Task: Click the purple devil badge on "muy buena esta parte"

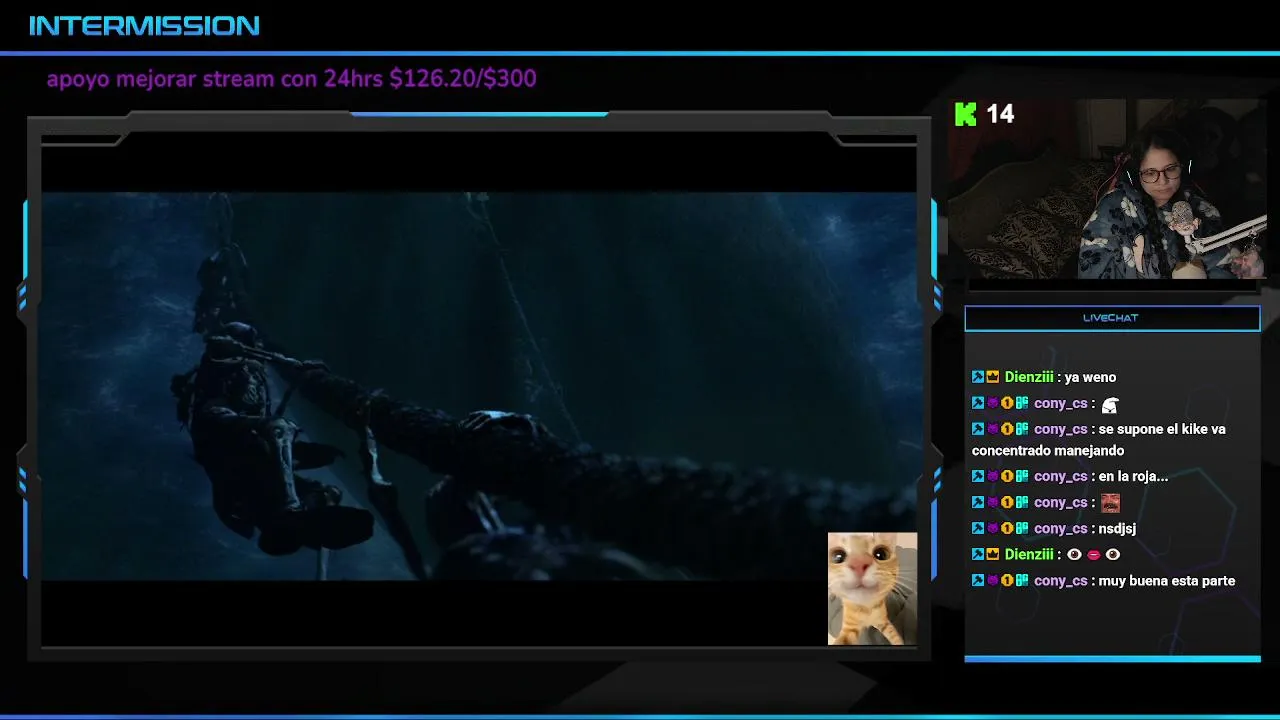Action: click(x=993, y=580)
